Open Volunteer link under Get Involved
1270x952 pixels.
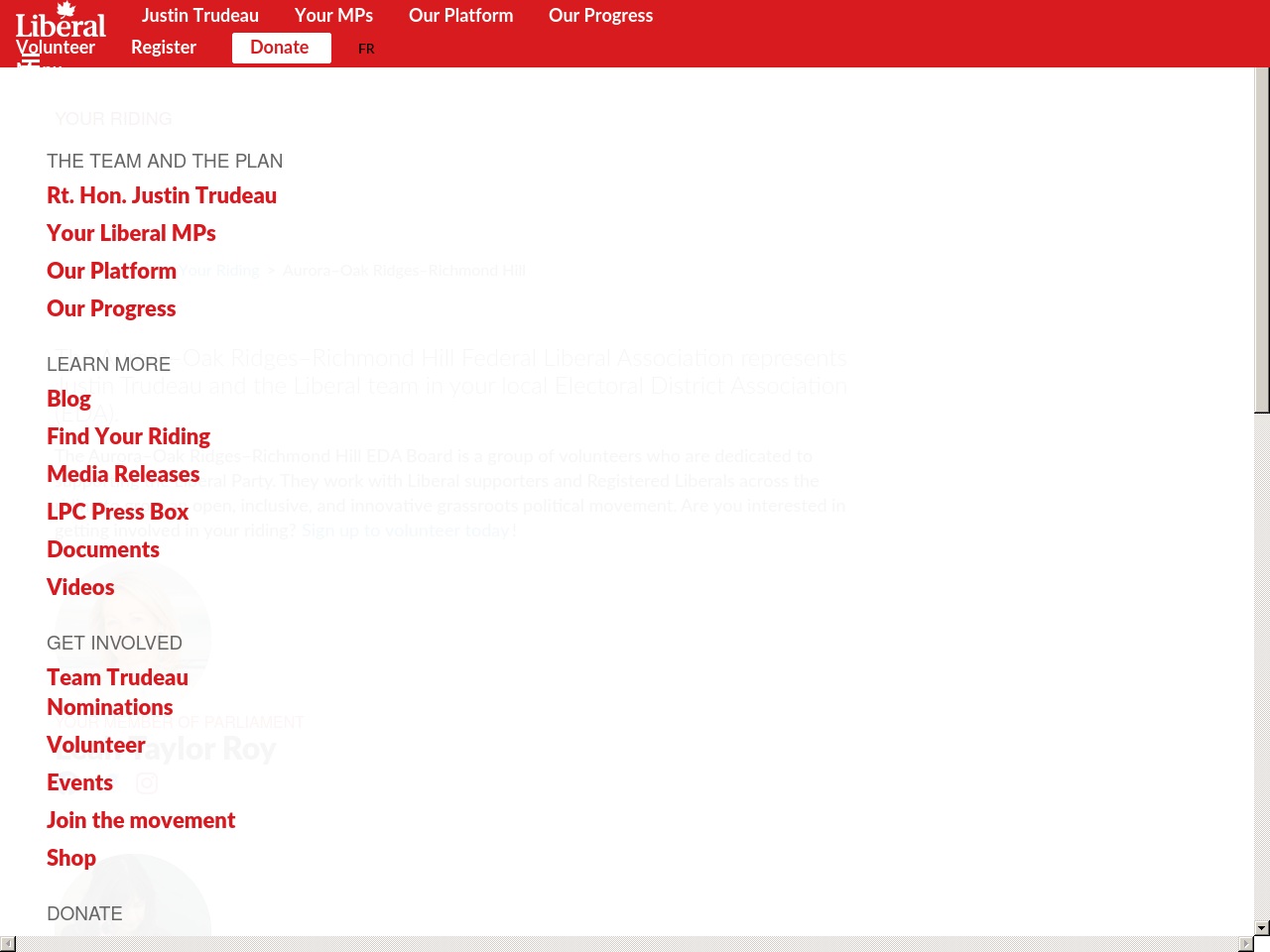coord(96,745)
